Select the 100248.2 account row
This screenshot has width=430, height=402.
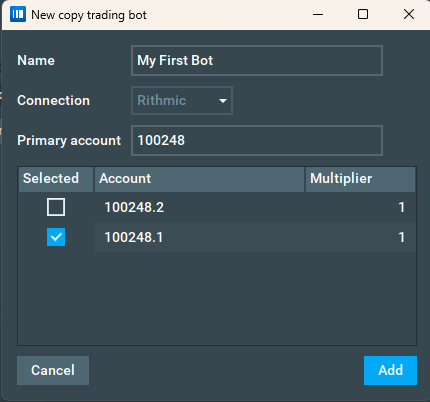pyautogui.click(x=217, y=207)
